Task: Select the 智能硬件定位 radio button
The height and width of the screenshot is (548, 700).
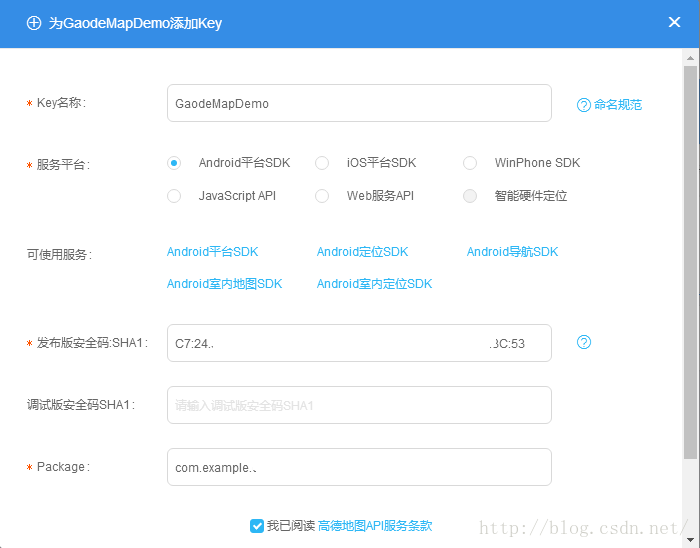Action: (470, 196)
